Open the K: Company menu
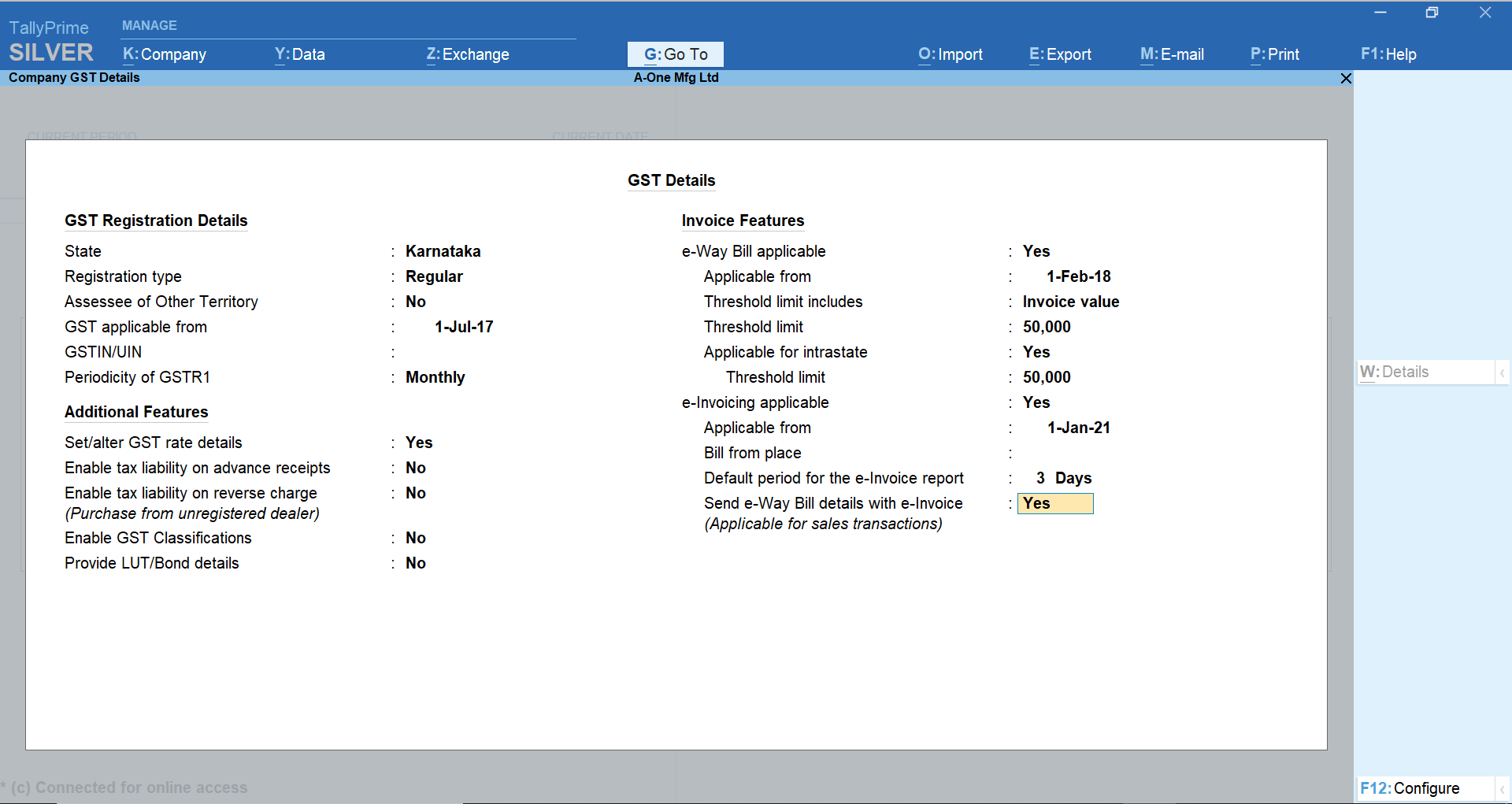The image size is (1512, 804). pyautogui.click(x=164, y=54)
